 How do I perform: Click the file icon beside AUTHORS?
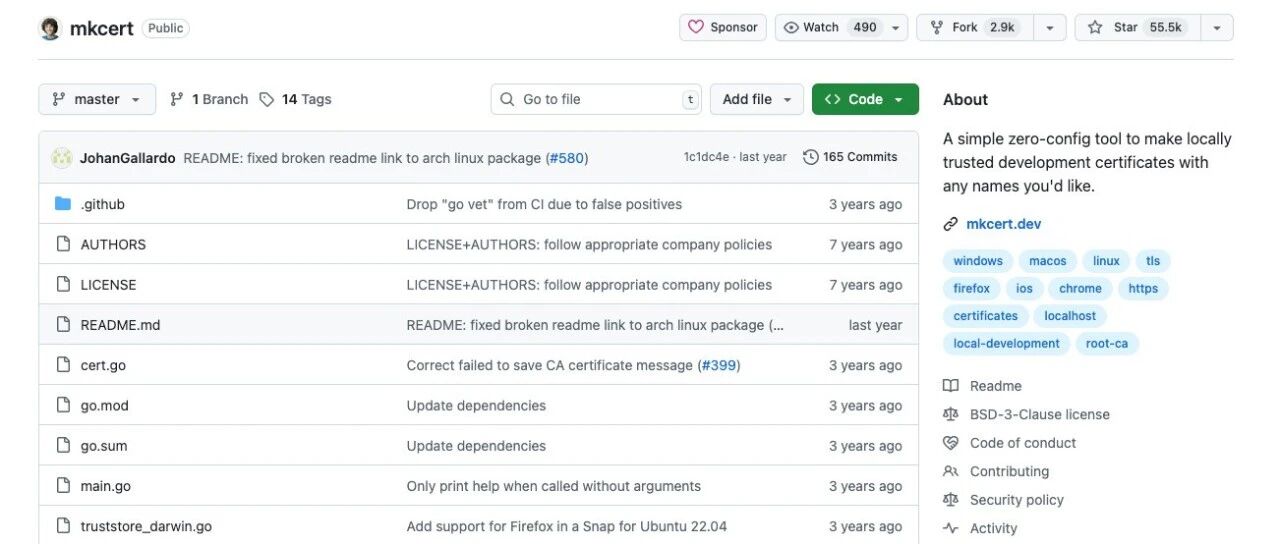click(x=63, y=244)
